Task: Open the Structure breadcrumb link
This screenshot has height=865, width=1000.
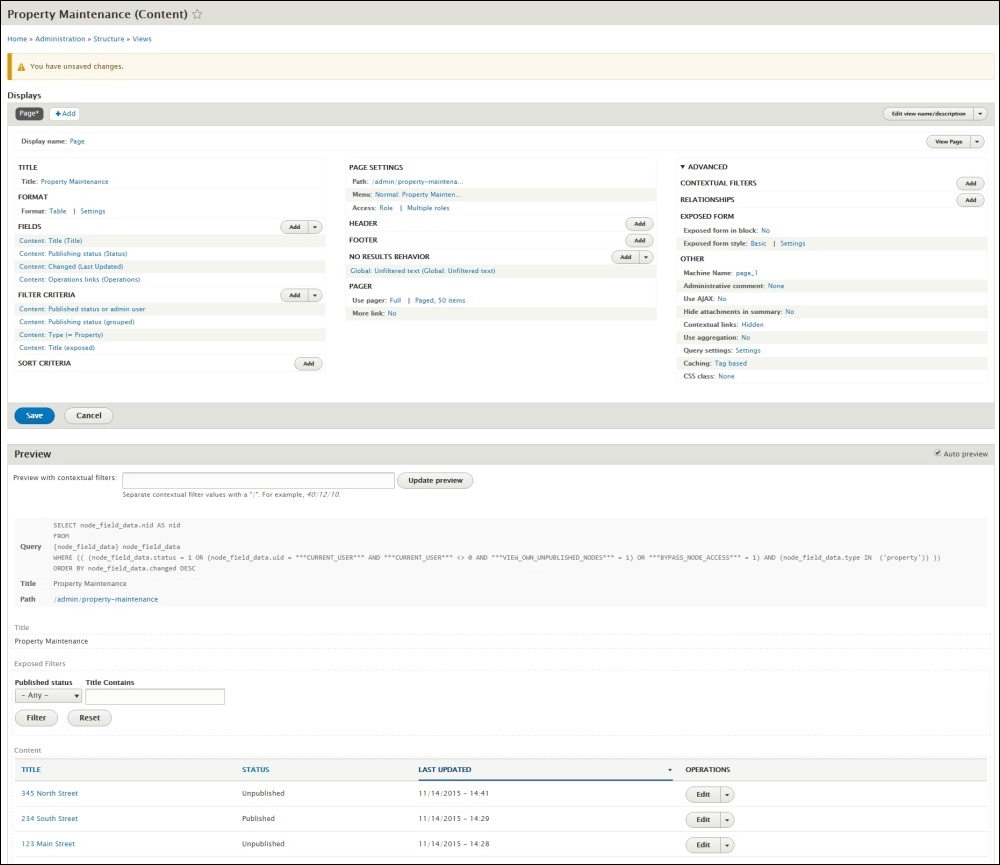Action: click(109, 39)
